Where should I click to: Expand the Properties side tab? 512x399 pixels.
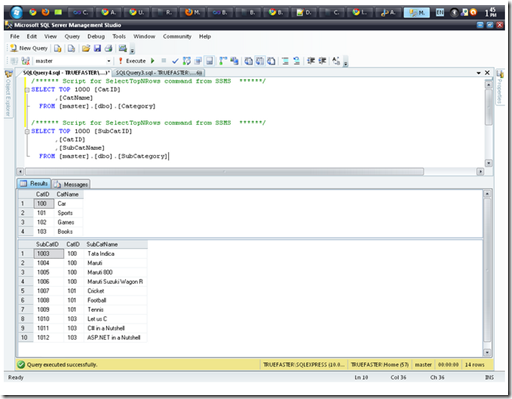click(500, 87)
